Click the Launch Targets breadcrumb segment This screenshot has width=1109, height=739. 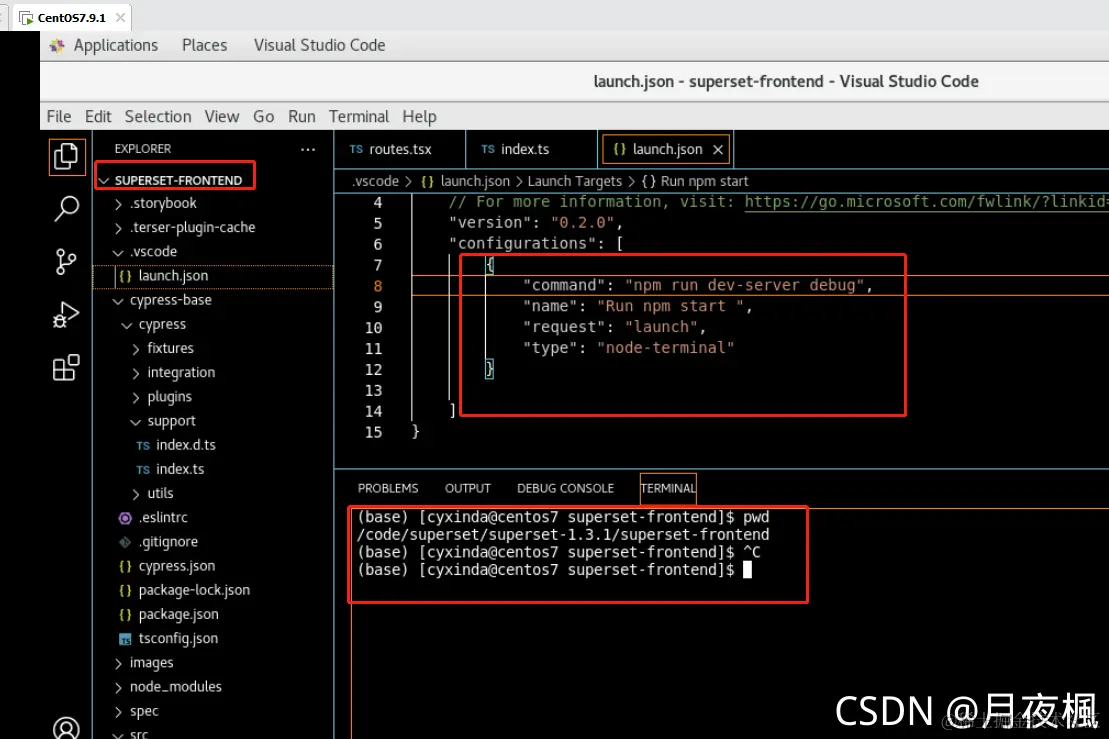574,182
